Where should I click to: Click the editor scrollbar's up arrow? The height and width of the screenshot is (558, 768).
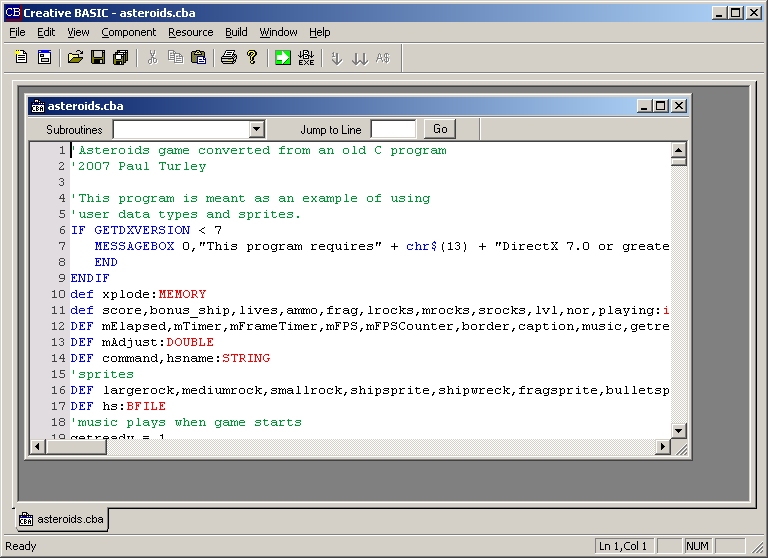tap(678, 150)
